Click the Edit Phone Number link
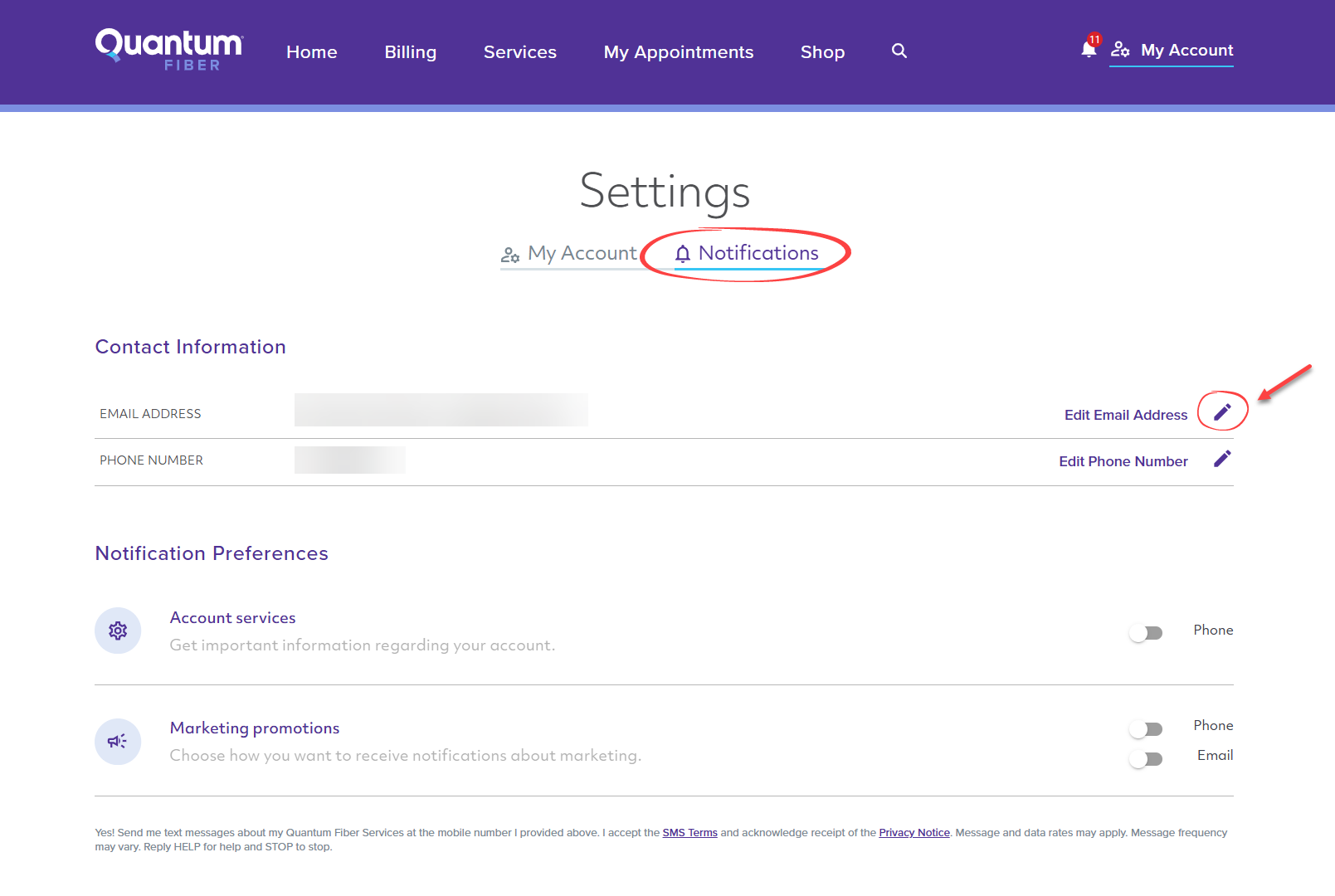This screenshot has width=1335, height=896. pyautogui.click(x=1123, y=460)
